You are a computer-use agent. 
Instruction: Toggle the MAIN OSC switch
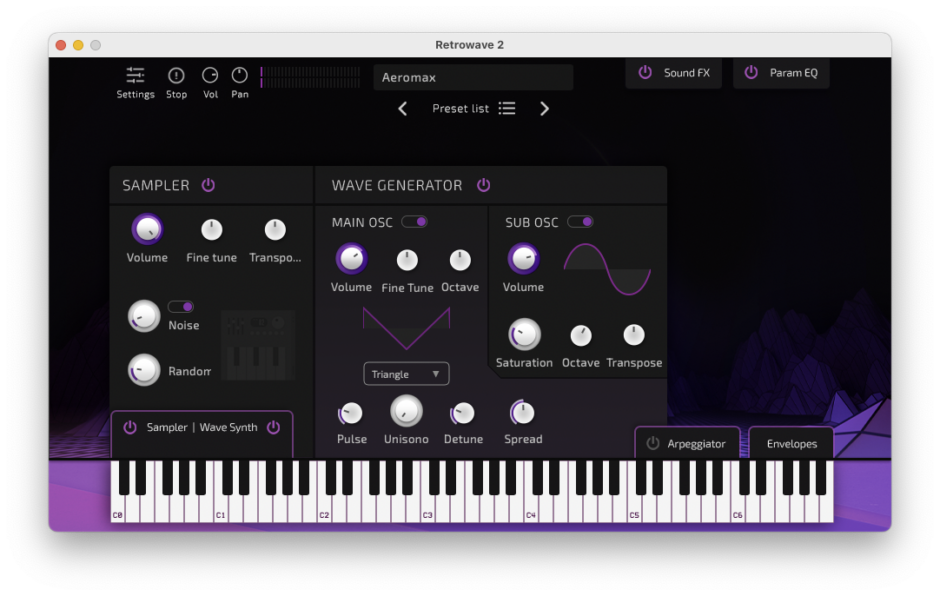click(414, 221)
